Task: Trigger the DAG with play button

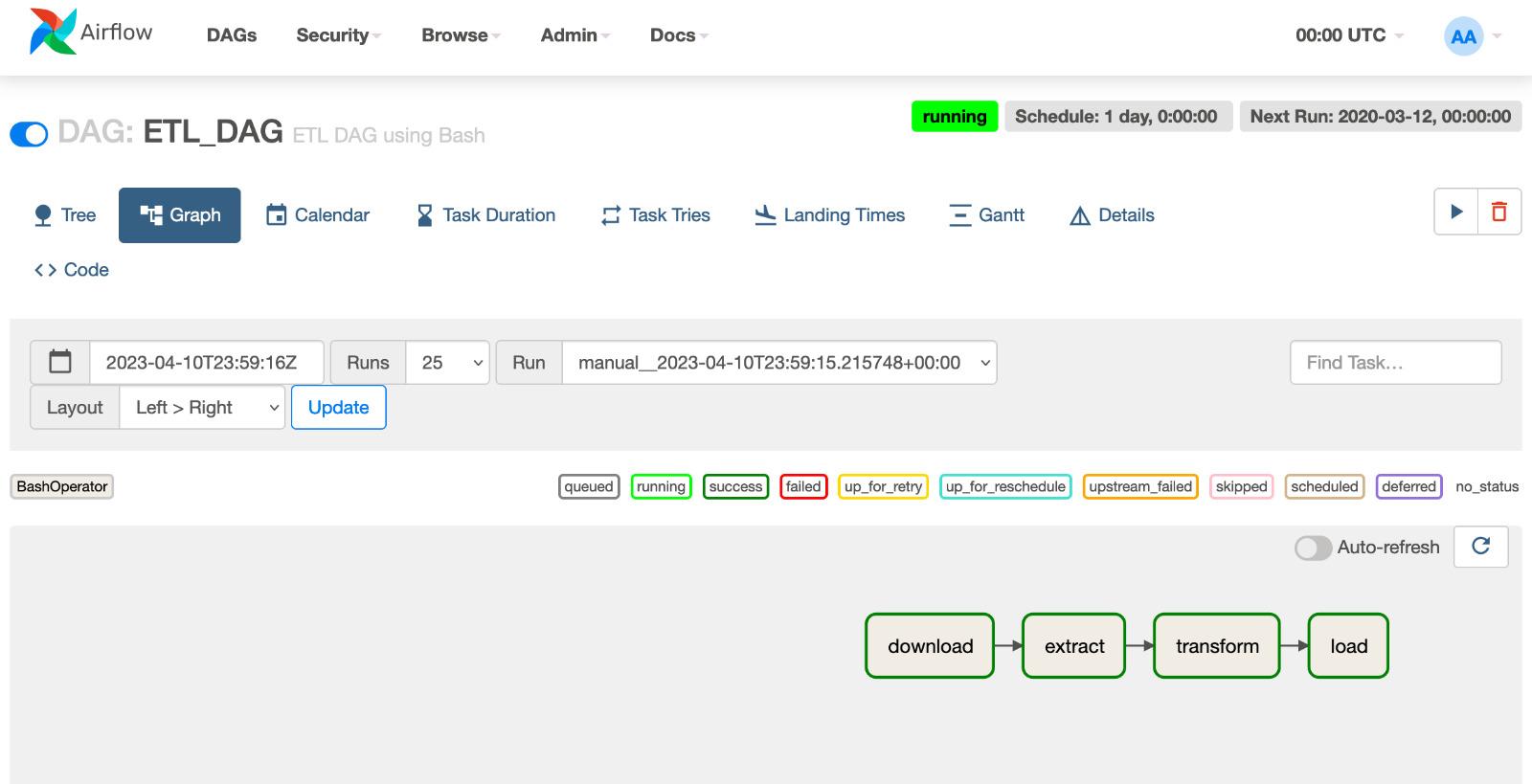Action: pos(1456,213)
